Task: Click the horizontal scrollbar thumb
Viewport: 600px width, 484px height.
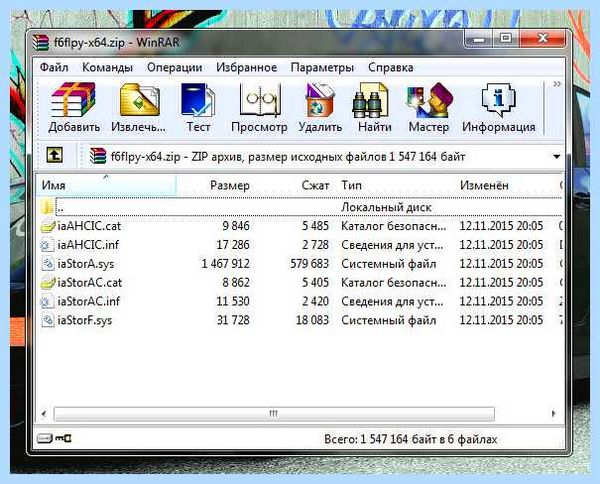Action: (x=274, y=414)
